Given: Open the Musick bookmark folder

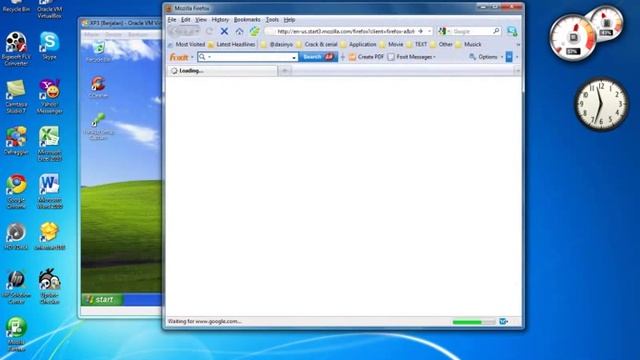Looking at the screenshot, I should coord(469,44).
